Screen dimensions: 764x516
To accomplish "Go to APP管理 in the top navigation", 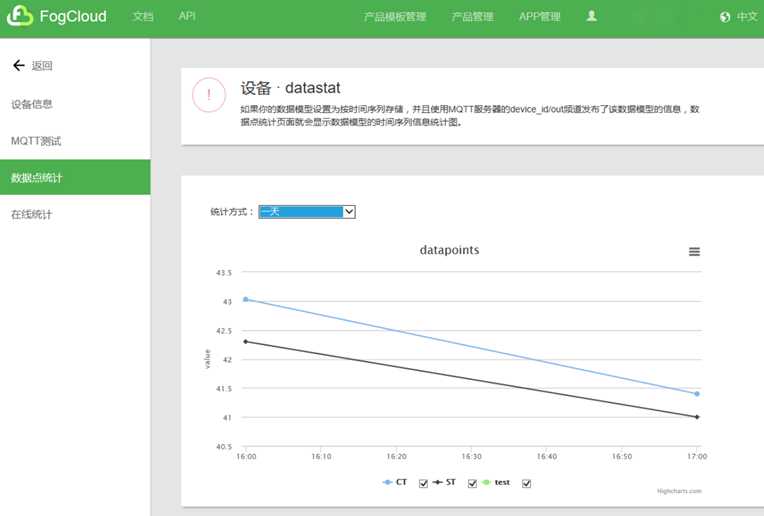I will coord(539,17).
